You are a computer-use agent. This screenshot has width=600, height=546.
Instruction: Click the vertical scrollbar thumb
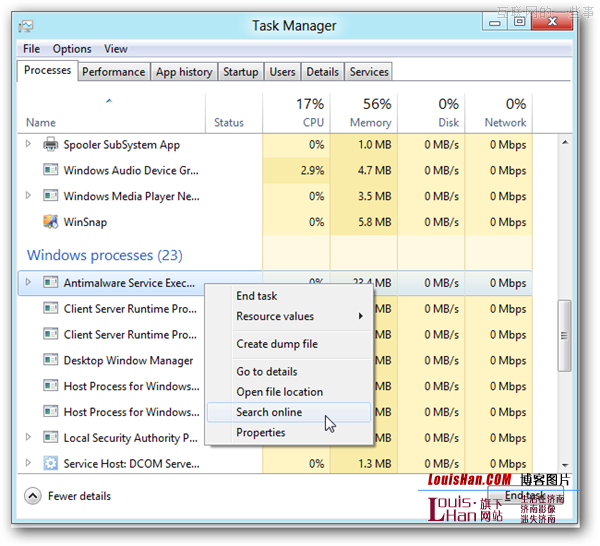(564, 336)
